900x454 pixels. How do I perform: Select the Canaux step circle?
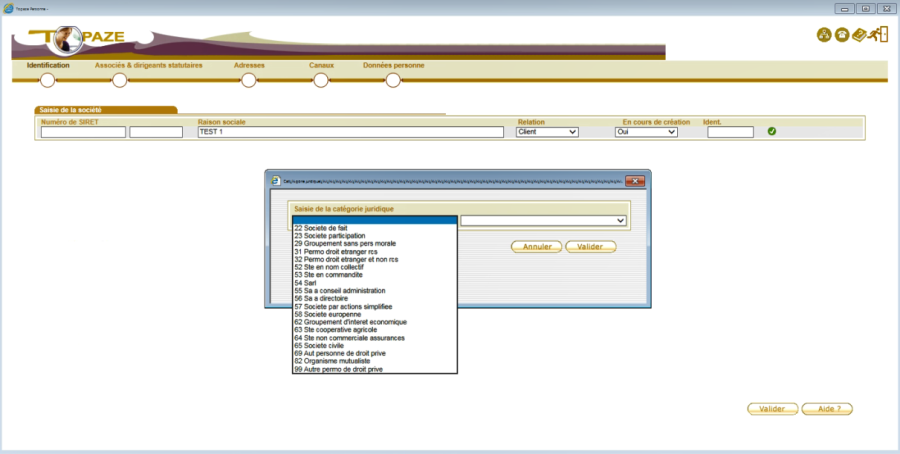tap(321, 80)
